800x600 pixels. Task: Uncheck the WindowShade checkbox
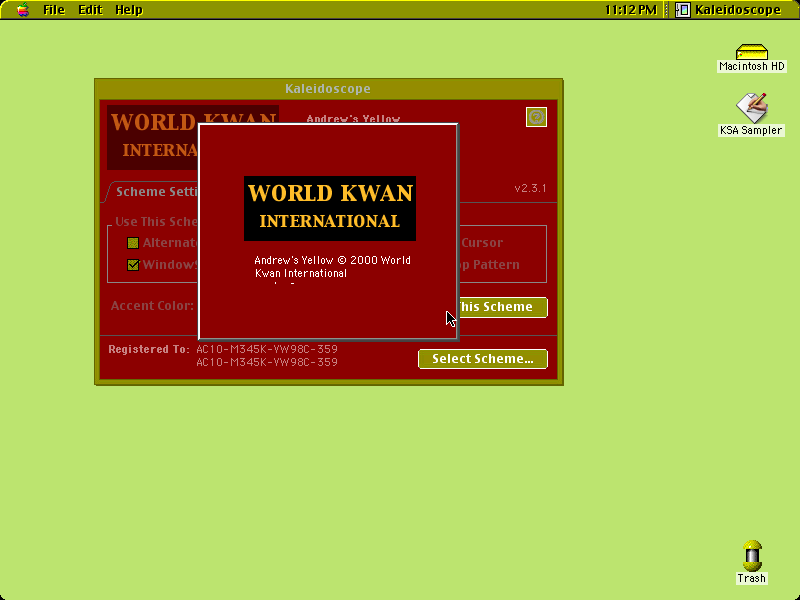coord(133,265)
